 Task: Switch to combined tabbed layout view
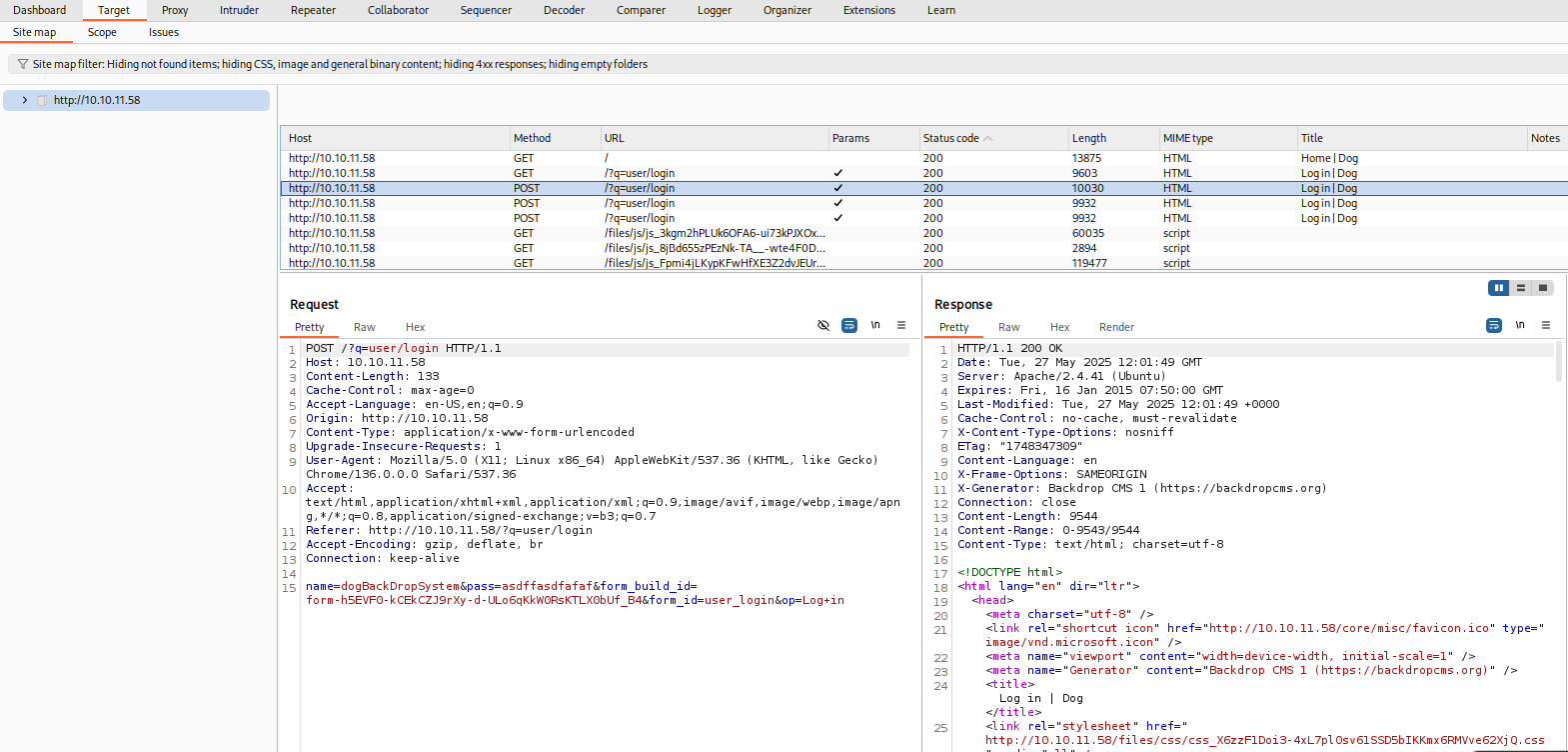pyautogui.click(x=1543, y=288)
